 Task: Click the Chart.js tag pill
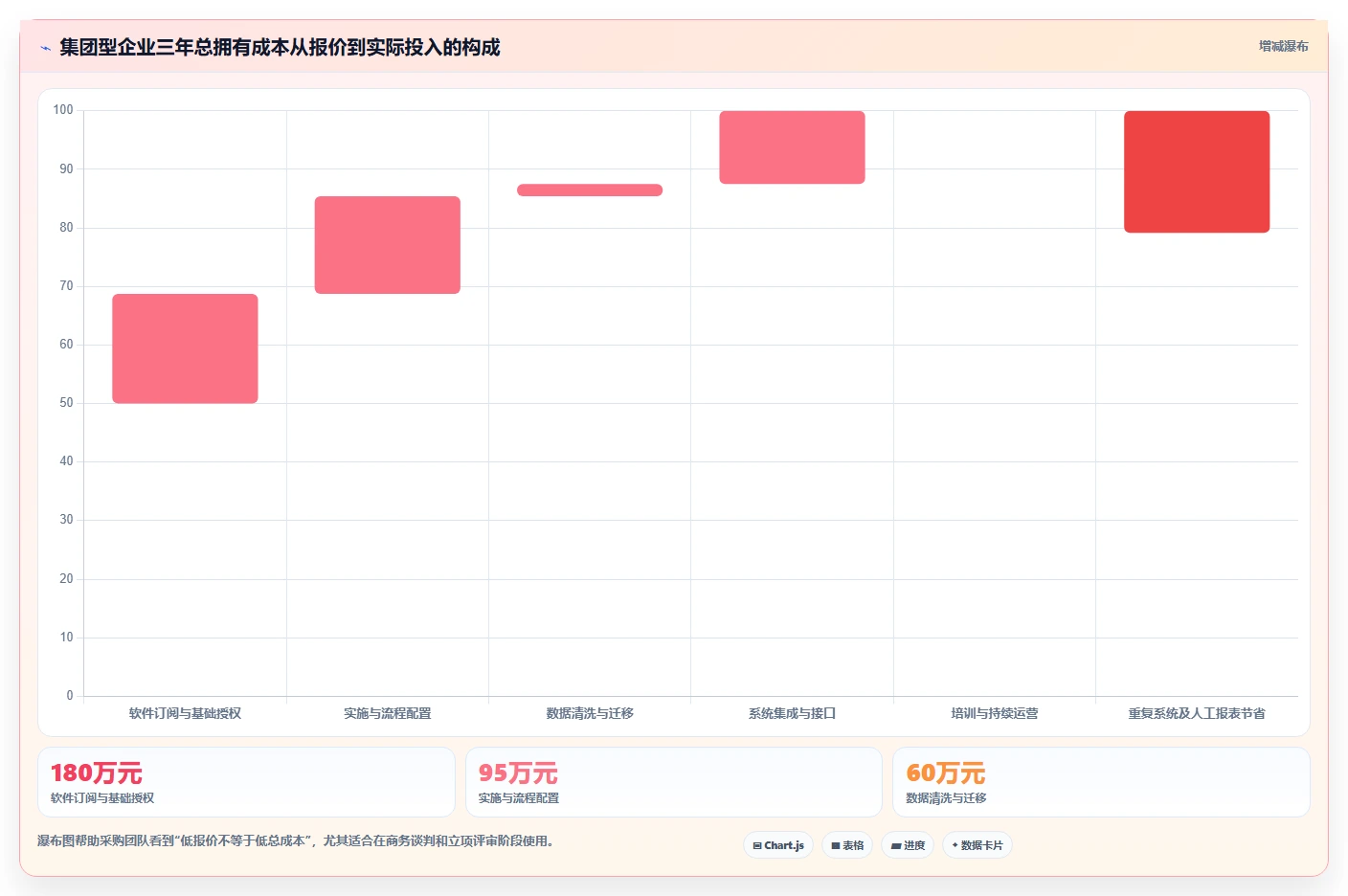click(778, 845)
